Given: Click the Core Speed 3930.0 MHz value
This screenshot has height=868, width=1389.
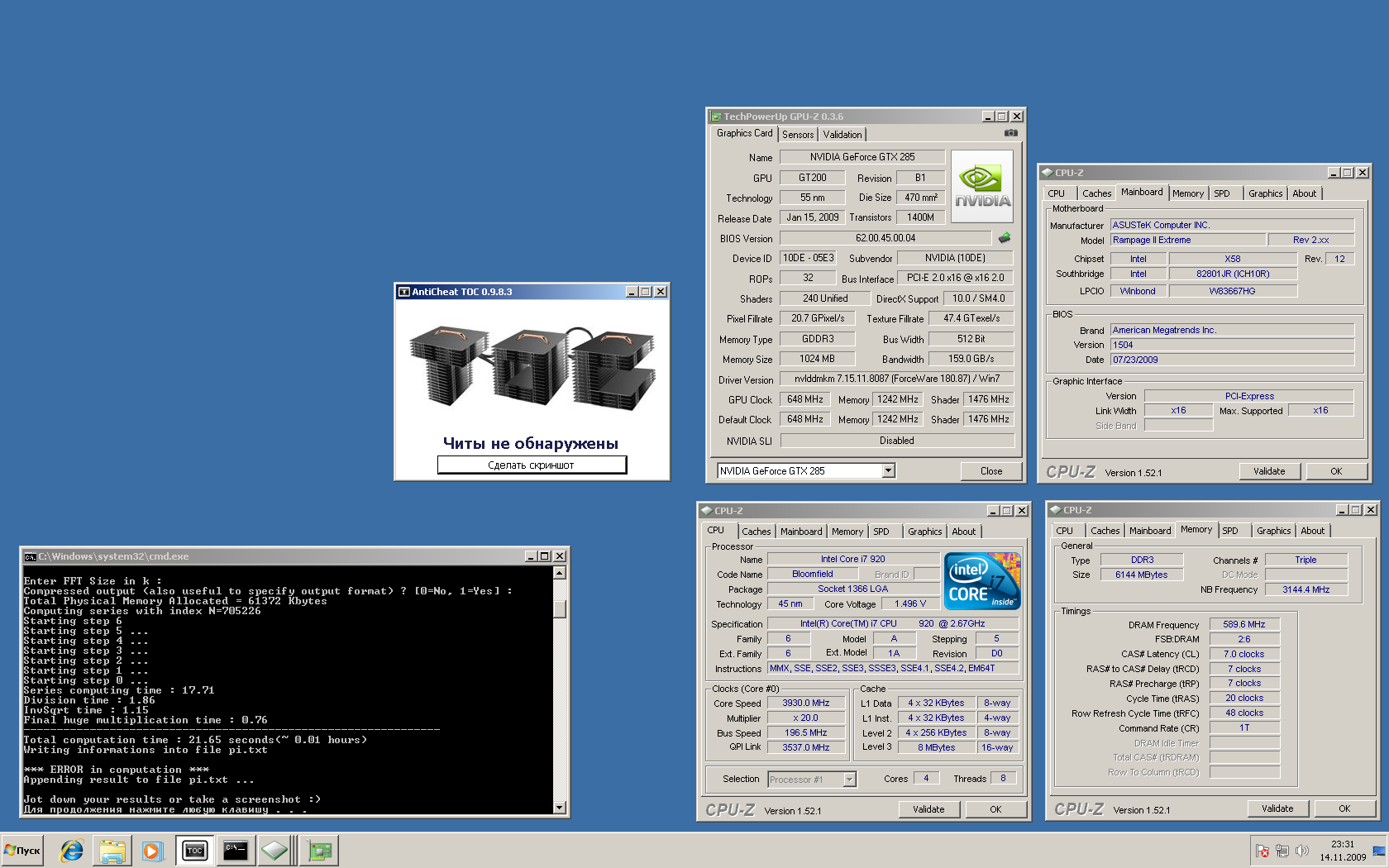Looking at the screenshot, I should (806, 703).
